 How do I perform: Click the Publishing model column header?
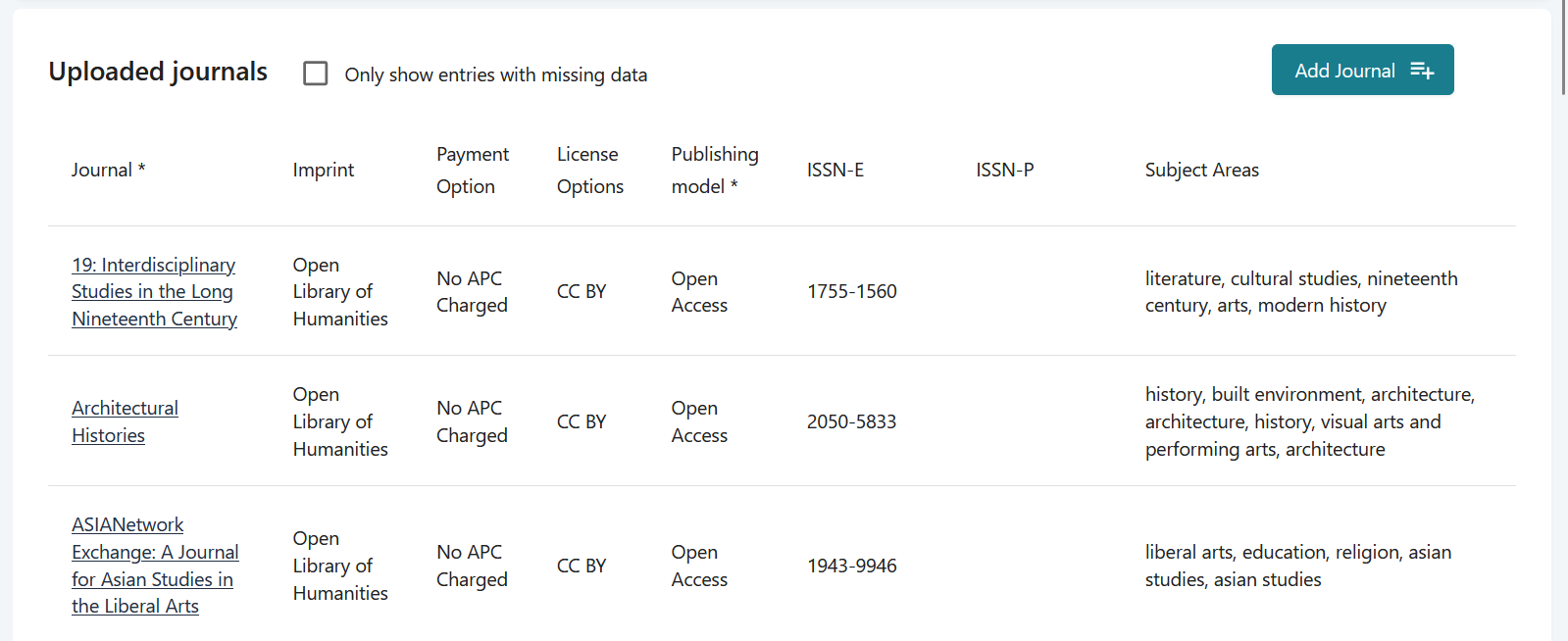(714, 169)
